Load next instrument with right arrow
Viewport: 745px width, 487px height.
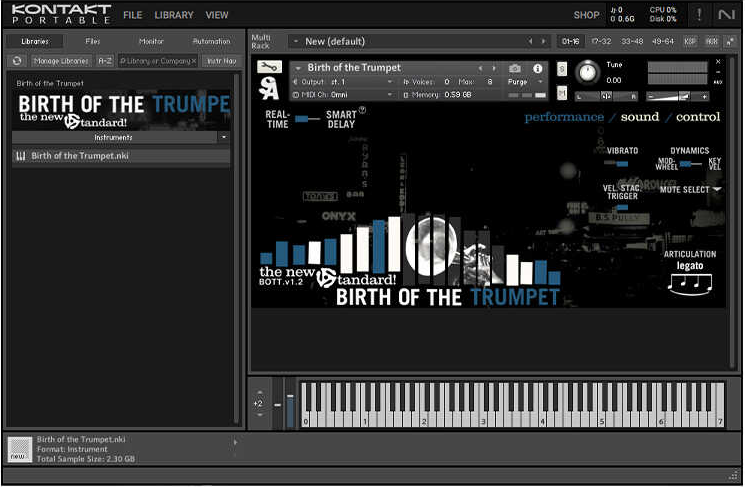[x=494, y=68]
